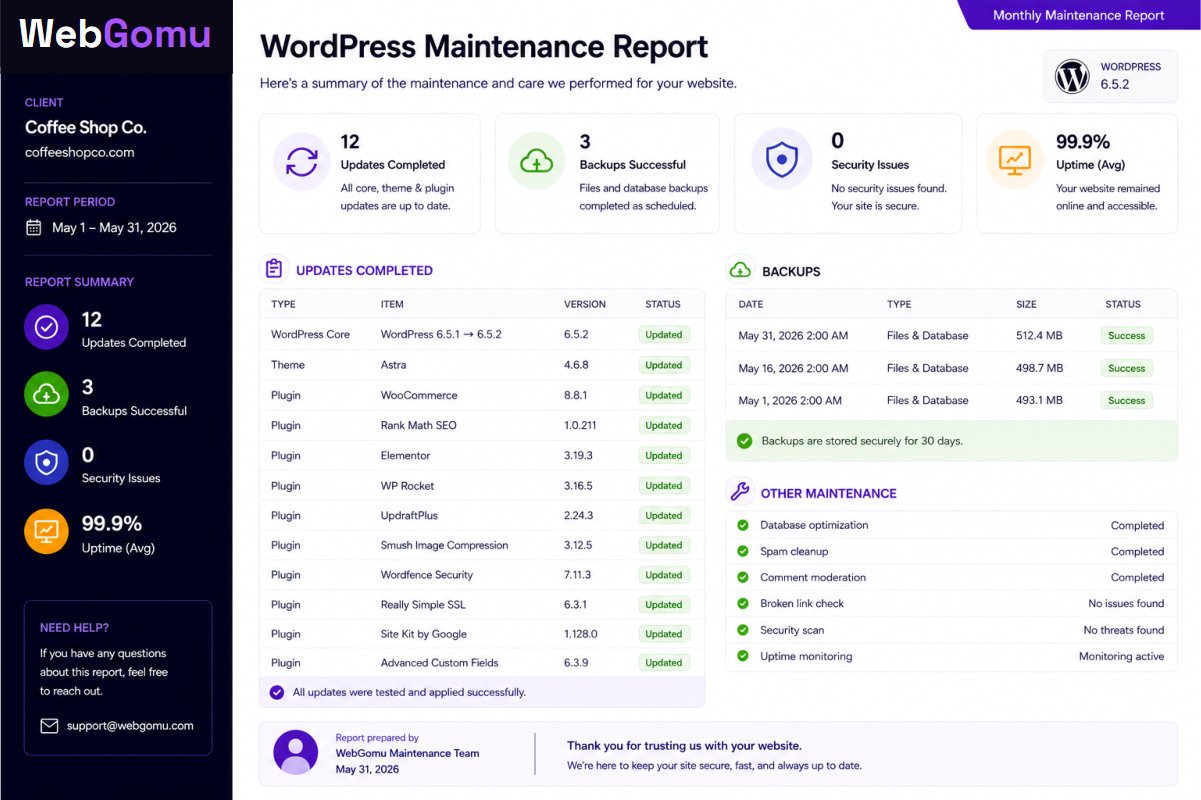Click the sidebar orange uptime chart icon
The width and height of the screenshot is (1201, 800).
tap(46, 532)
